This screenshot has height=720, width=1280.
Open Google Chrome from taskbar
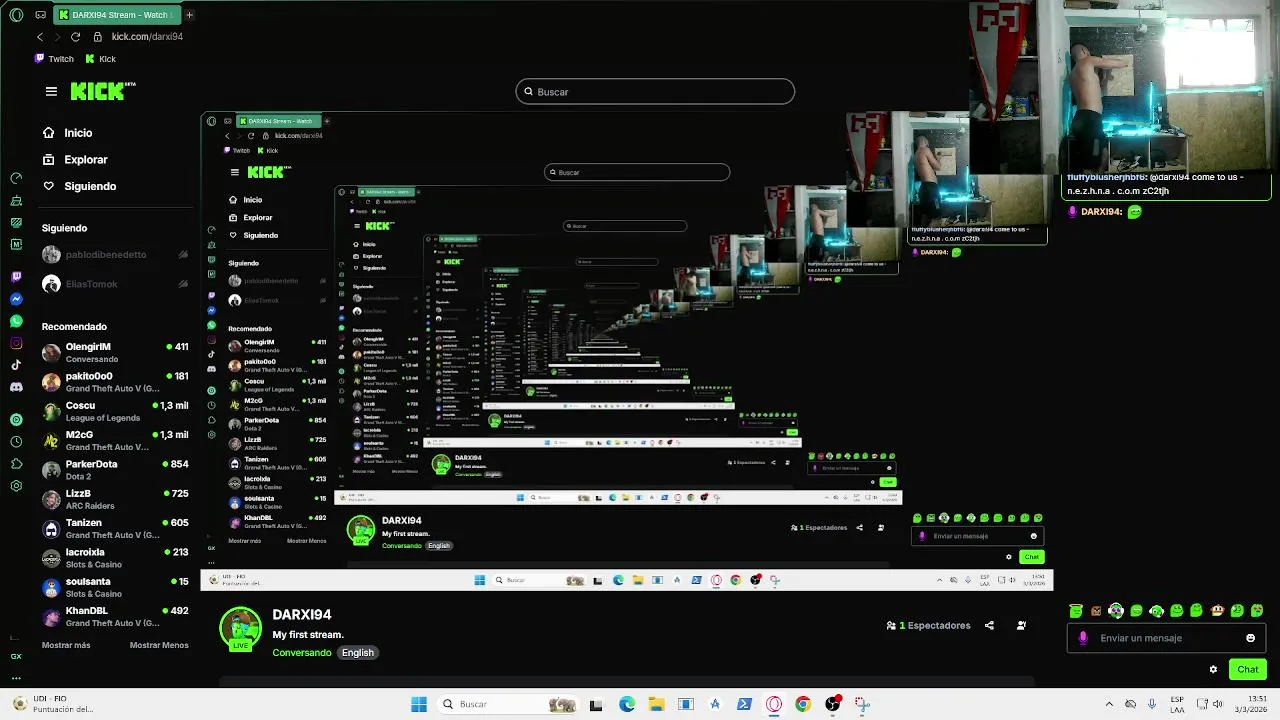(803, 704)
